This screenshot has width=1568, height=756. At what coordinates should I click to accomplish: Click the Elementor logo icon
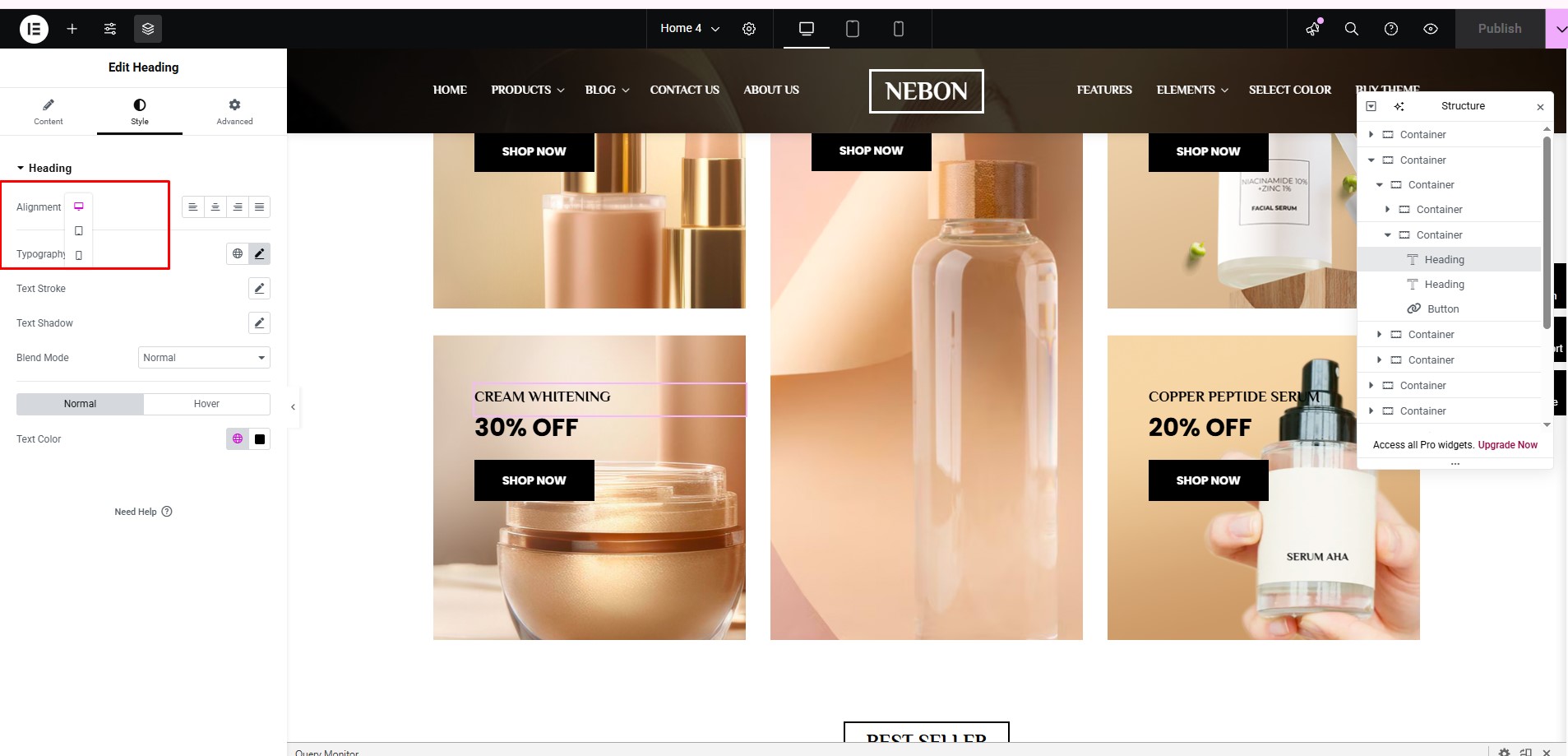(34, 29)
